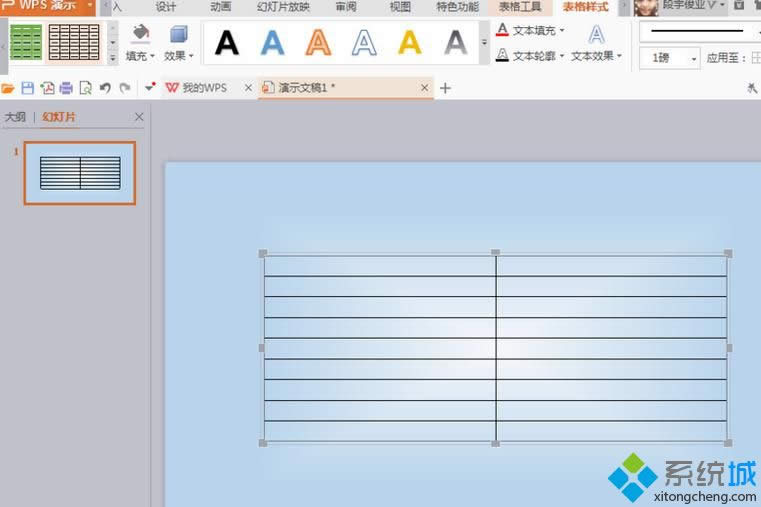Expand the text style gallery
The image size is (761, 507).
(x=484, y=43)
